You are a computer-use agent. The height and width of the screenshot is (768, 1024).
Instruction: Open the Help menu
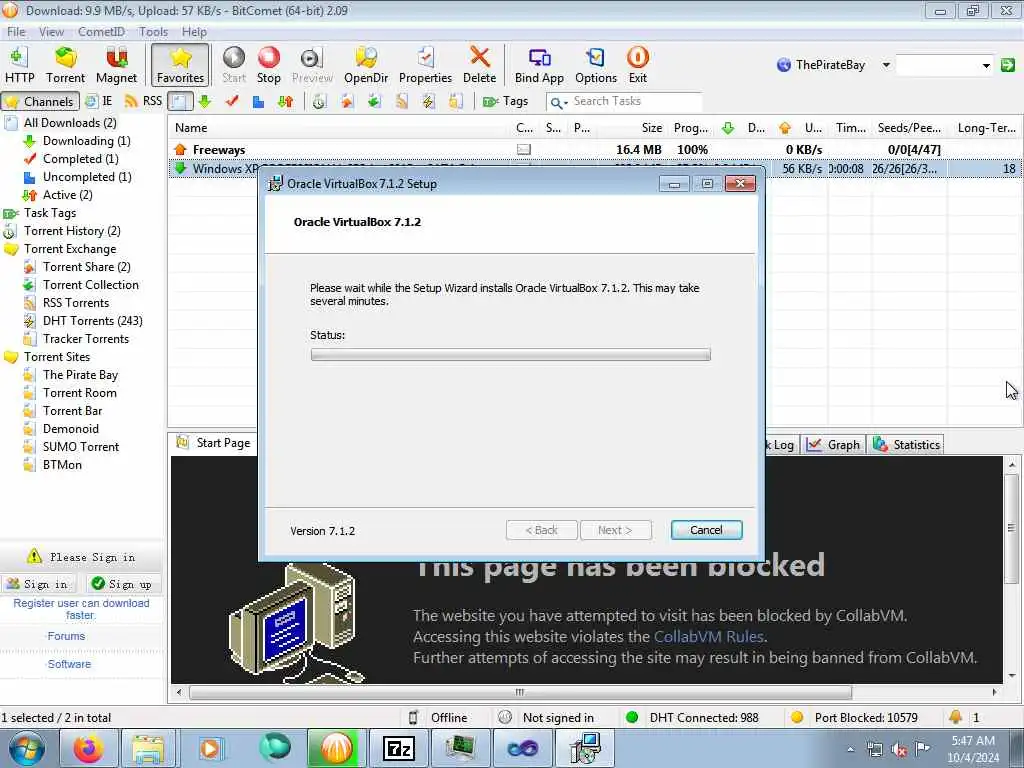(194, 31)
